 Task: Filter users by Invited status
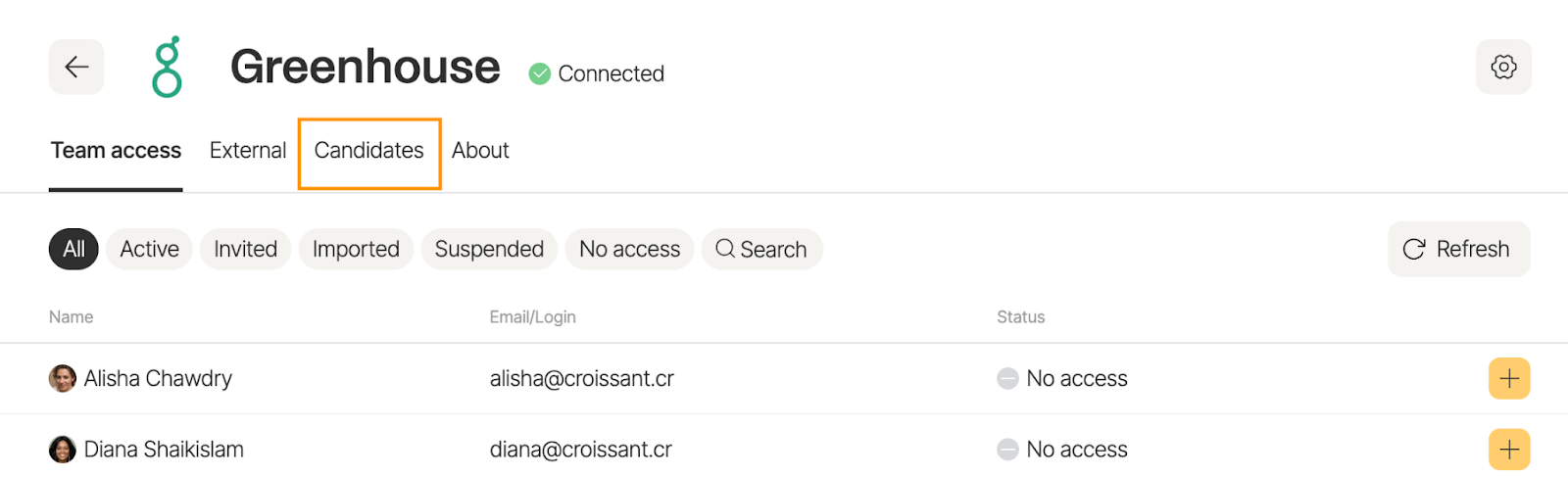tap(245, 249)
